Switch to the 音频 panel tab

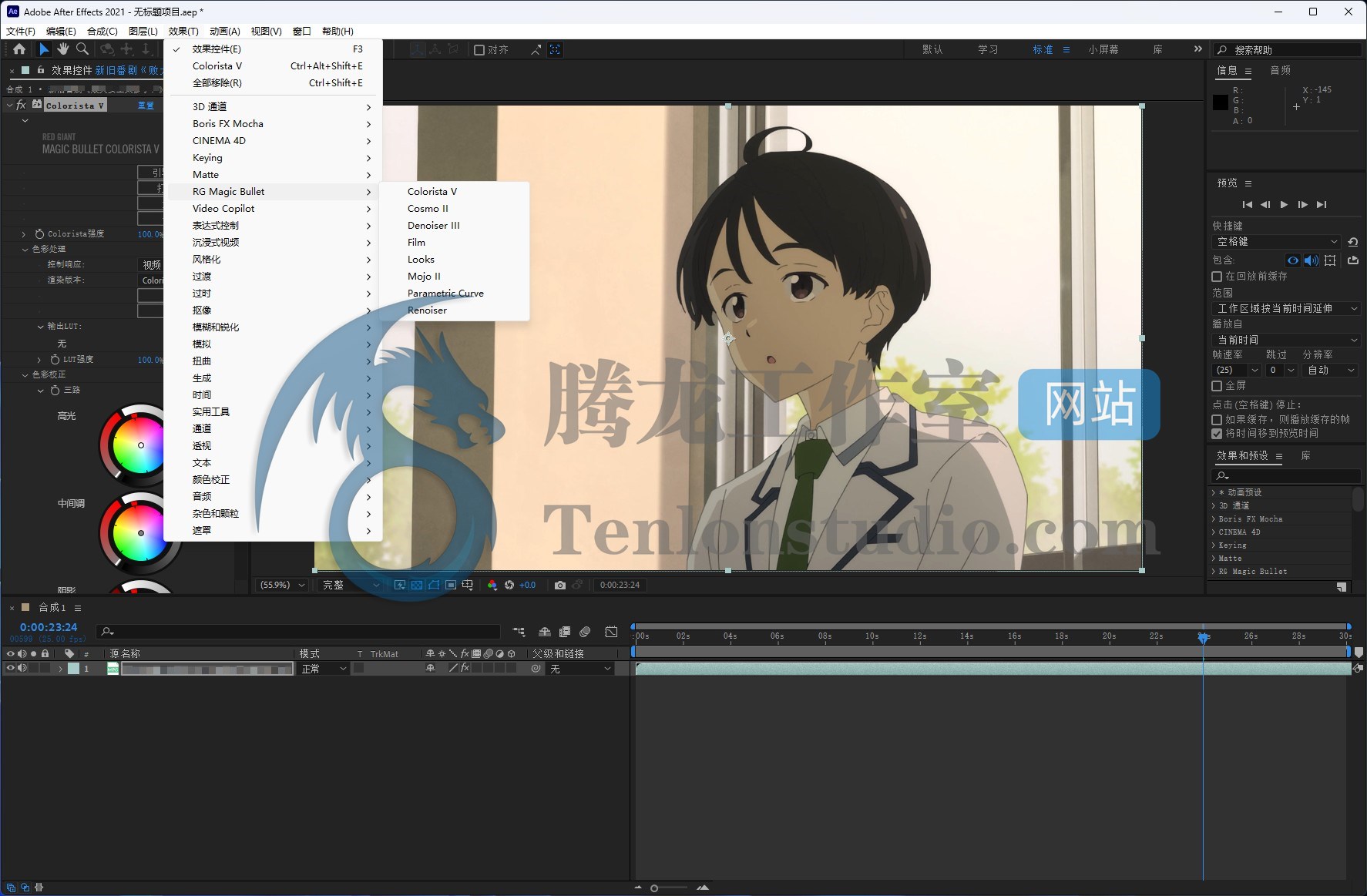click(1280, 70)
